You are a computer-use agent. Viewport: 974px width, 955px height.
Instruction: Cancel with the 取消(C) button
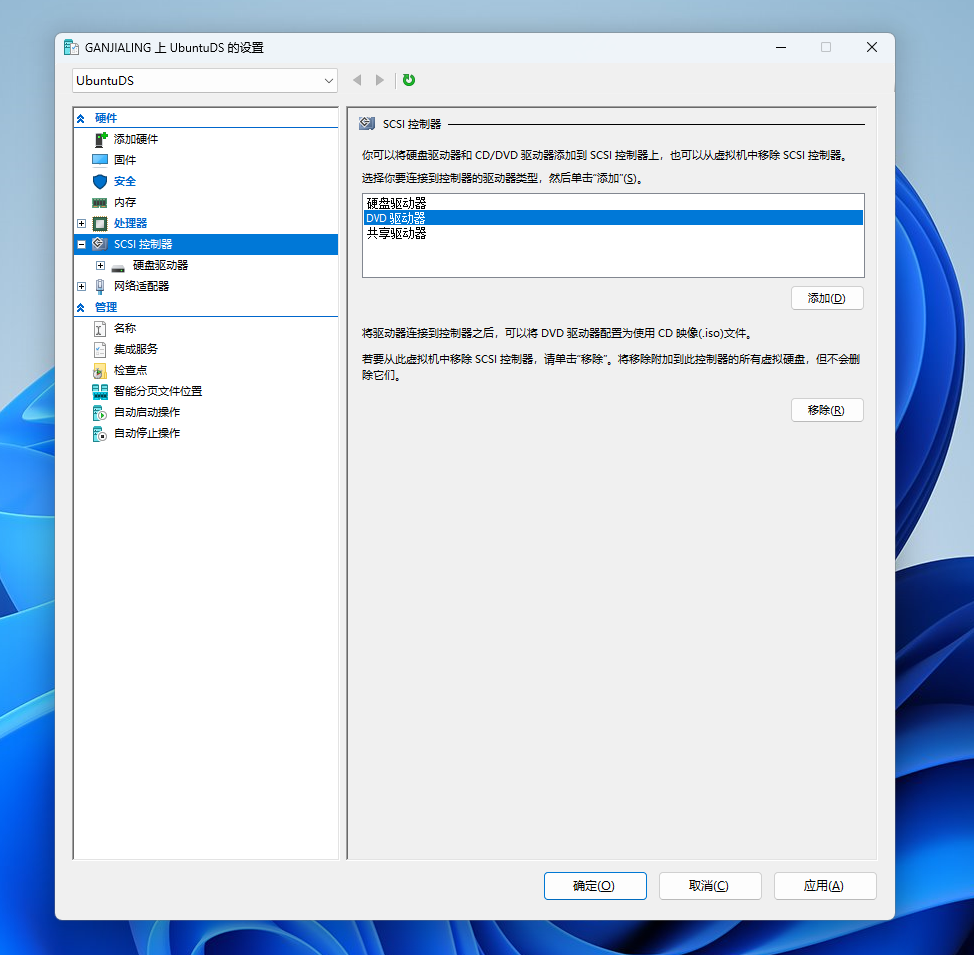coord(709,886)
